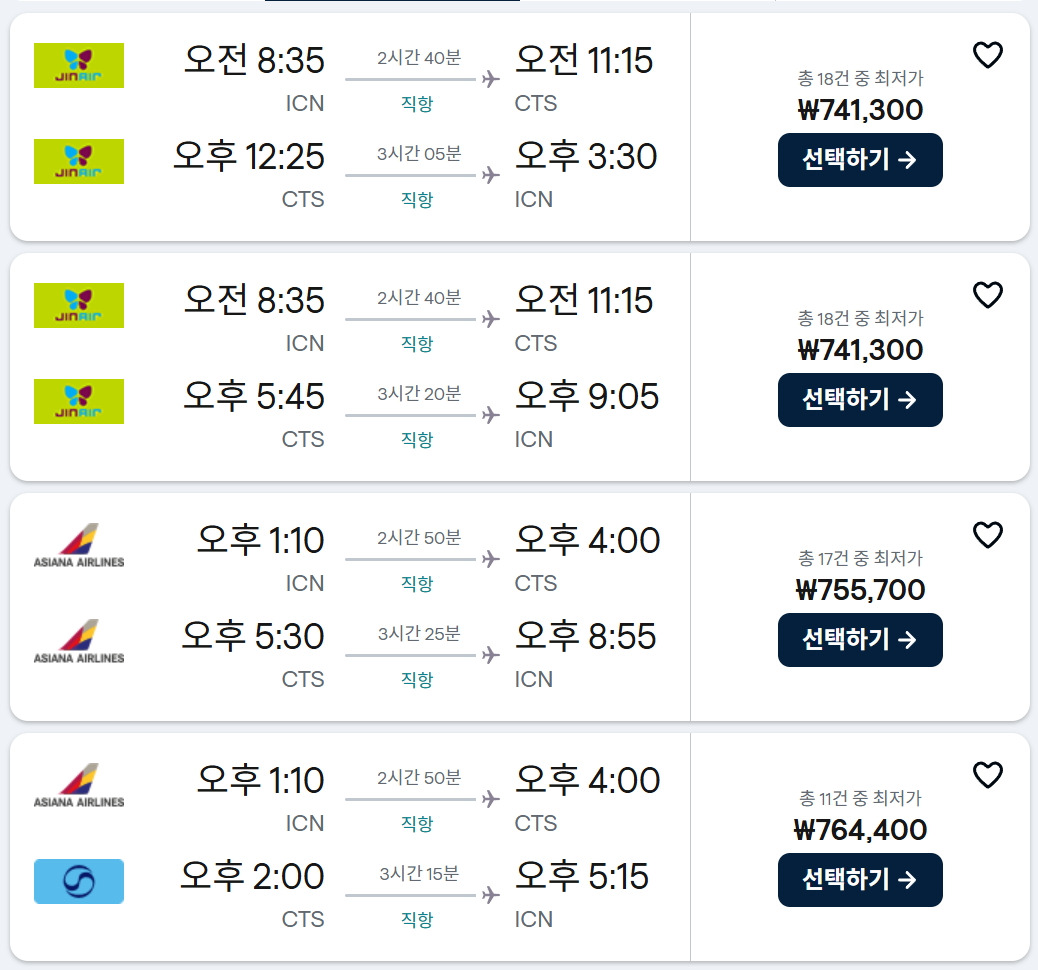Click 총 11건 중 최저가 label
The height and width of the screenshot is (970, 1038).
(x=860, y=798)
